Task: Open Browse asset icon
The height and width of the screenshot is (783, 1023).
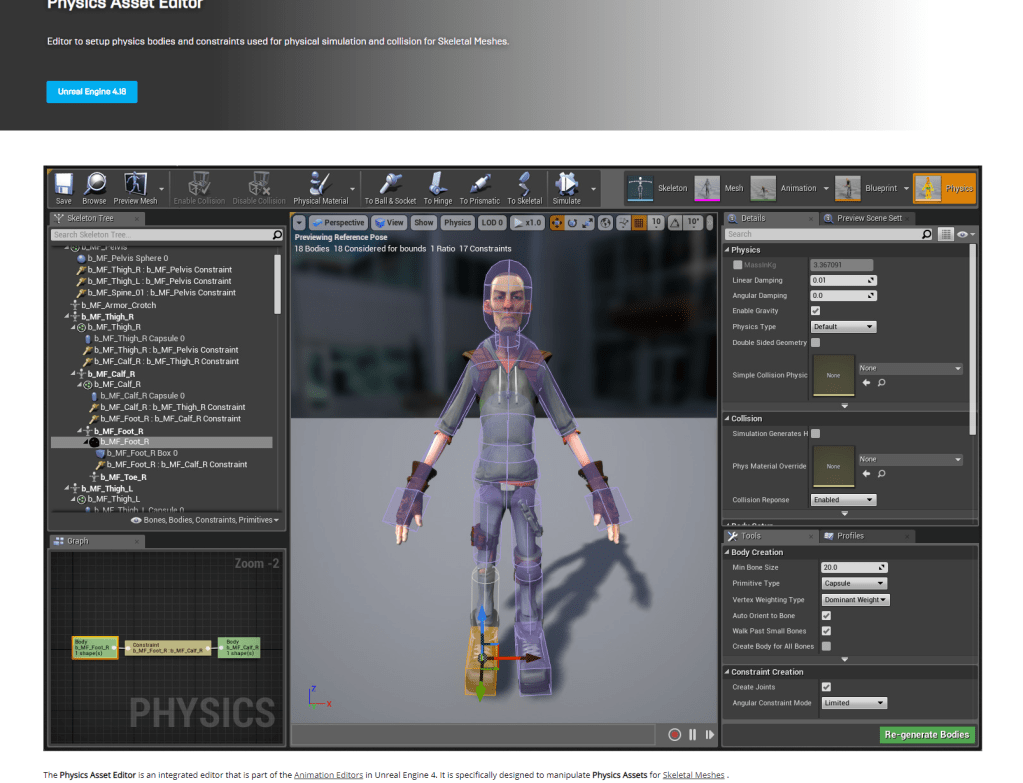Action: click(x=95, y=185)
